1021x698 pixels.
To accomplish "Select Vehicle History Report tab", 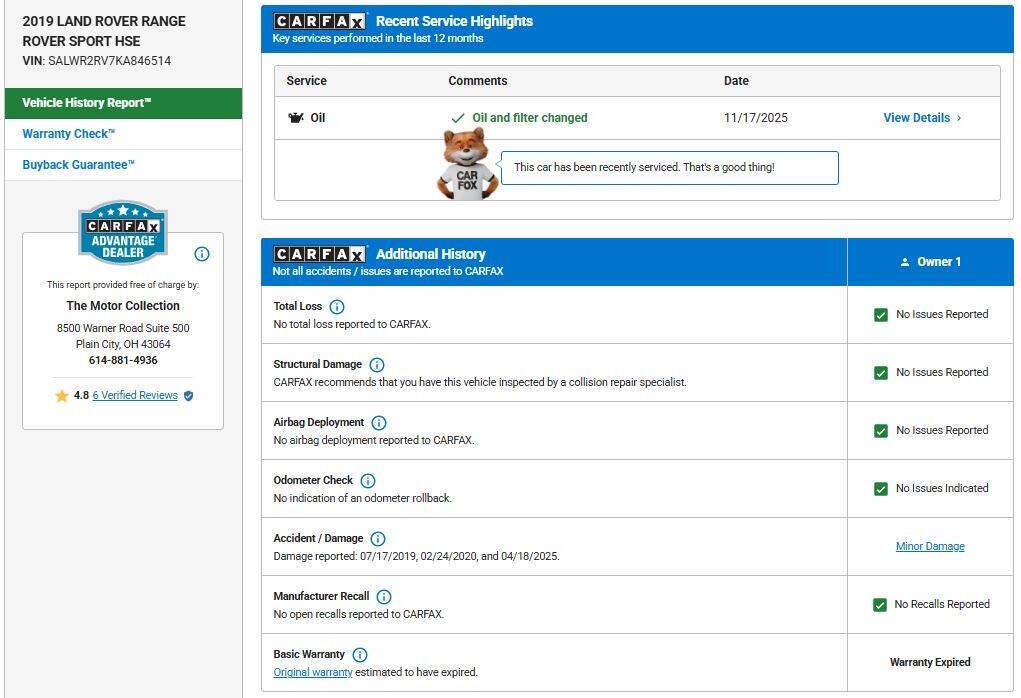I will click(87, 103).
